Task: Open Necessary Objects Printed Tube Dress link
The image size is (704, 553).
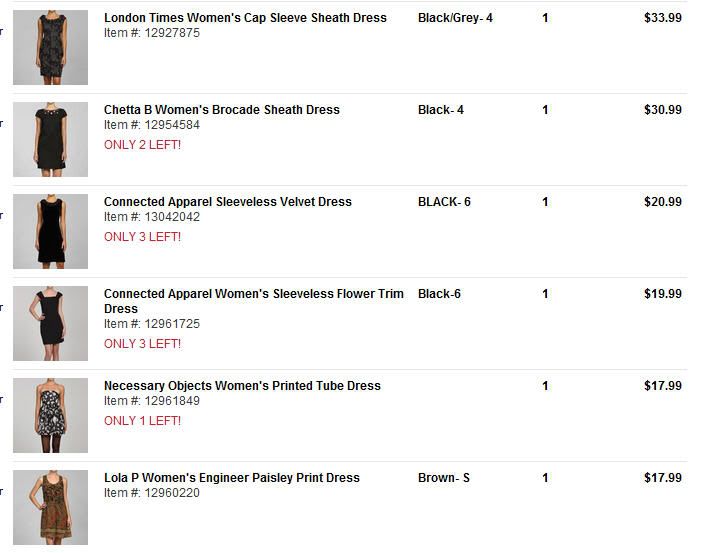Action: coord(242,386)
